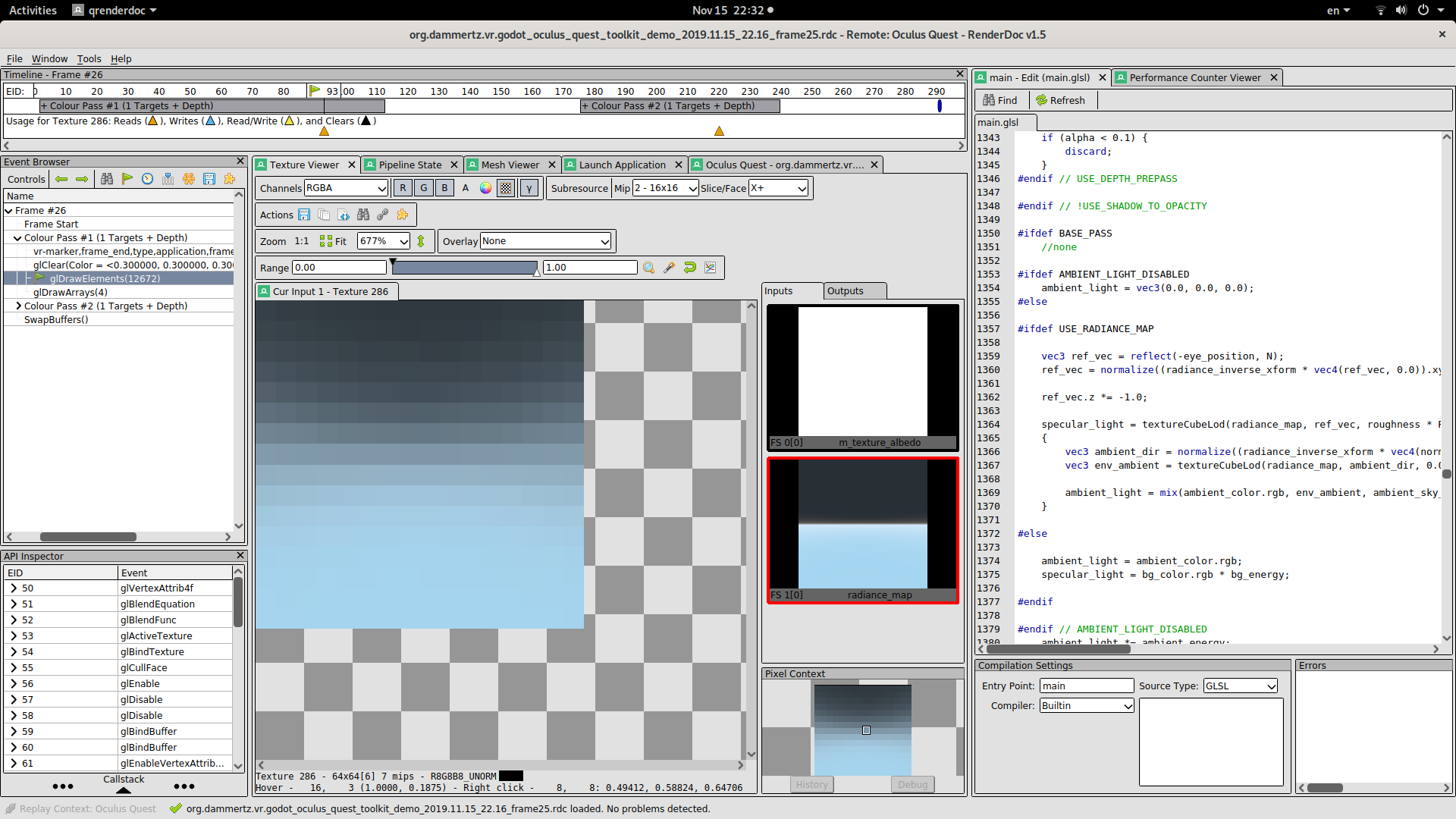Screen dimensions: 1456x819
Task: Toggle histogram chart icon in Range bar
Action: [x=710, y=268]
